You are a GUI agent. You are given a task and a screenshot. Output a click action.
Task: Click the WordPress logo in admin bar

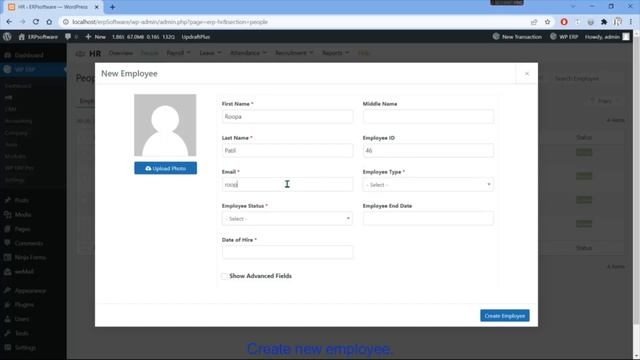7,37
